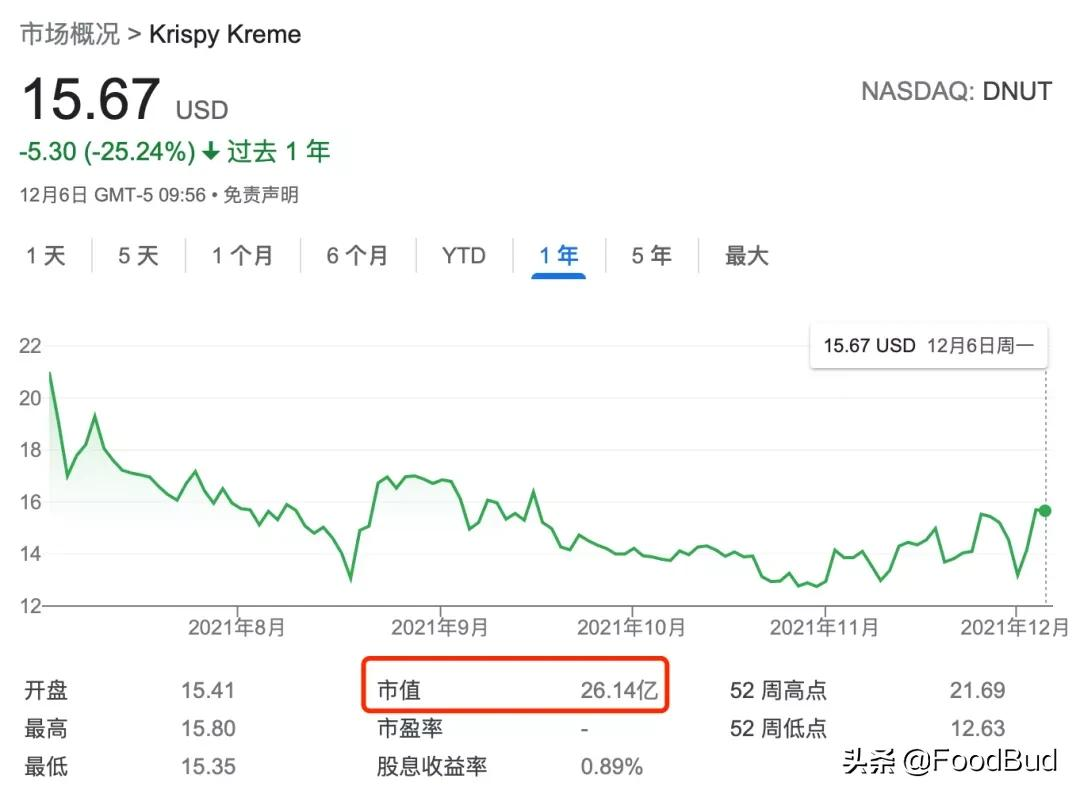Click the 股息收益率 value 0.89%
1080x798 pixels.
click(612, 766)
